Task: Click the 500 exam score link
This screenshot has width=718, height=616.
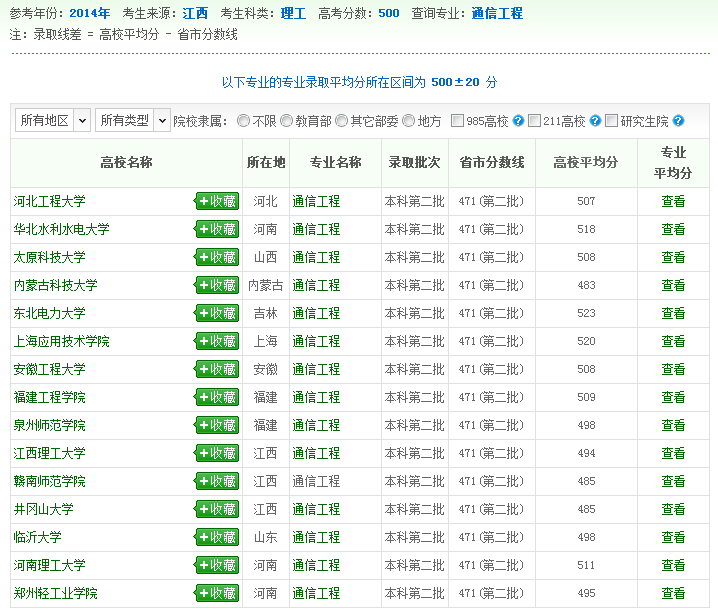Action: click(389, 13)
